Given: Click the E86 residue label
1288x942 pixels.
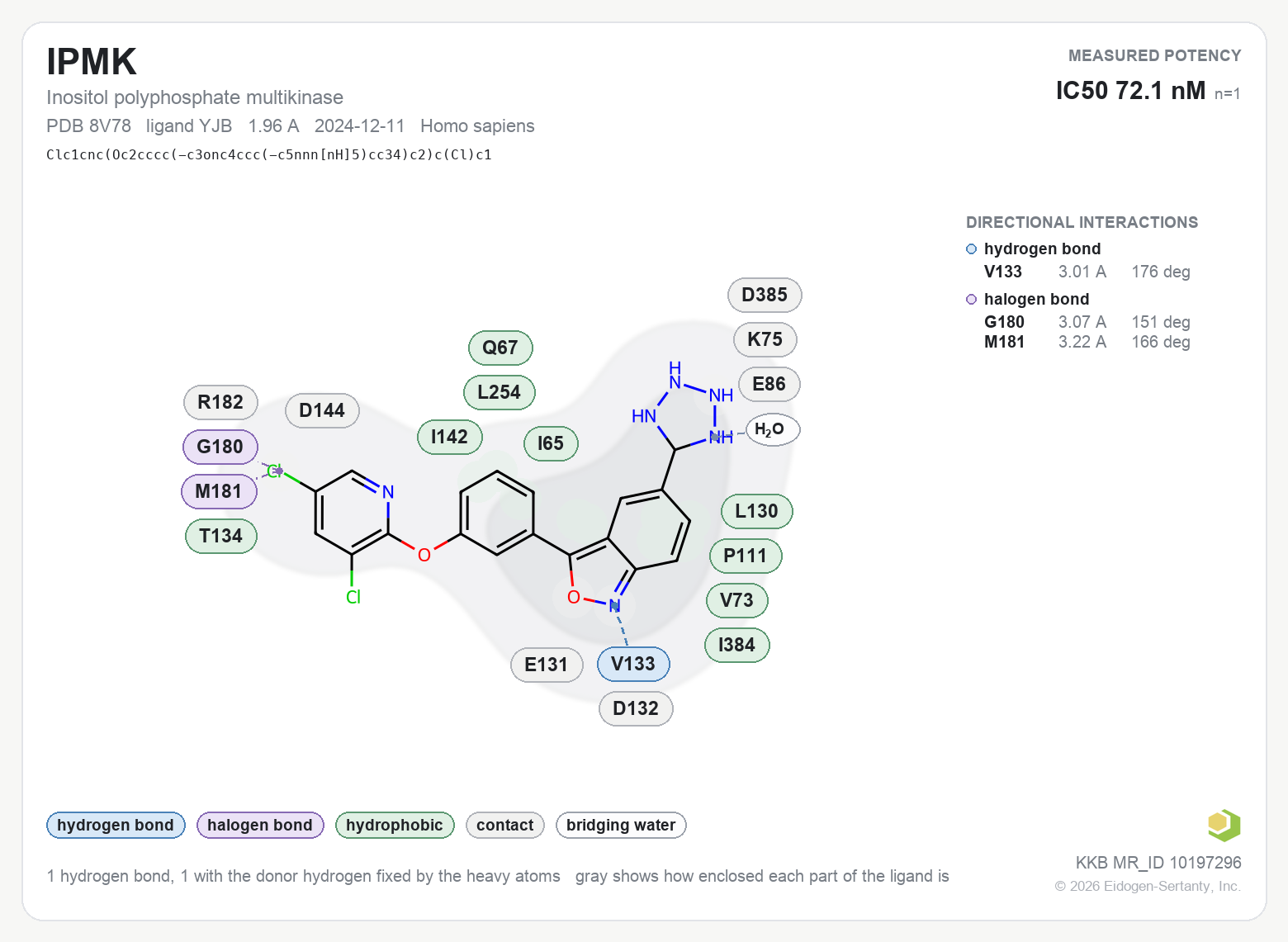Looking at the screenshot, I should (x=769, y=384).
